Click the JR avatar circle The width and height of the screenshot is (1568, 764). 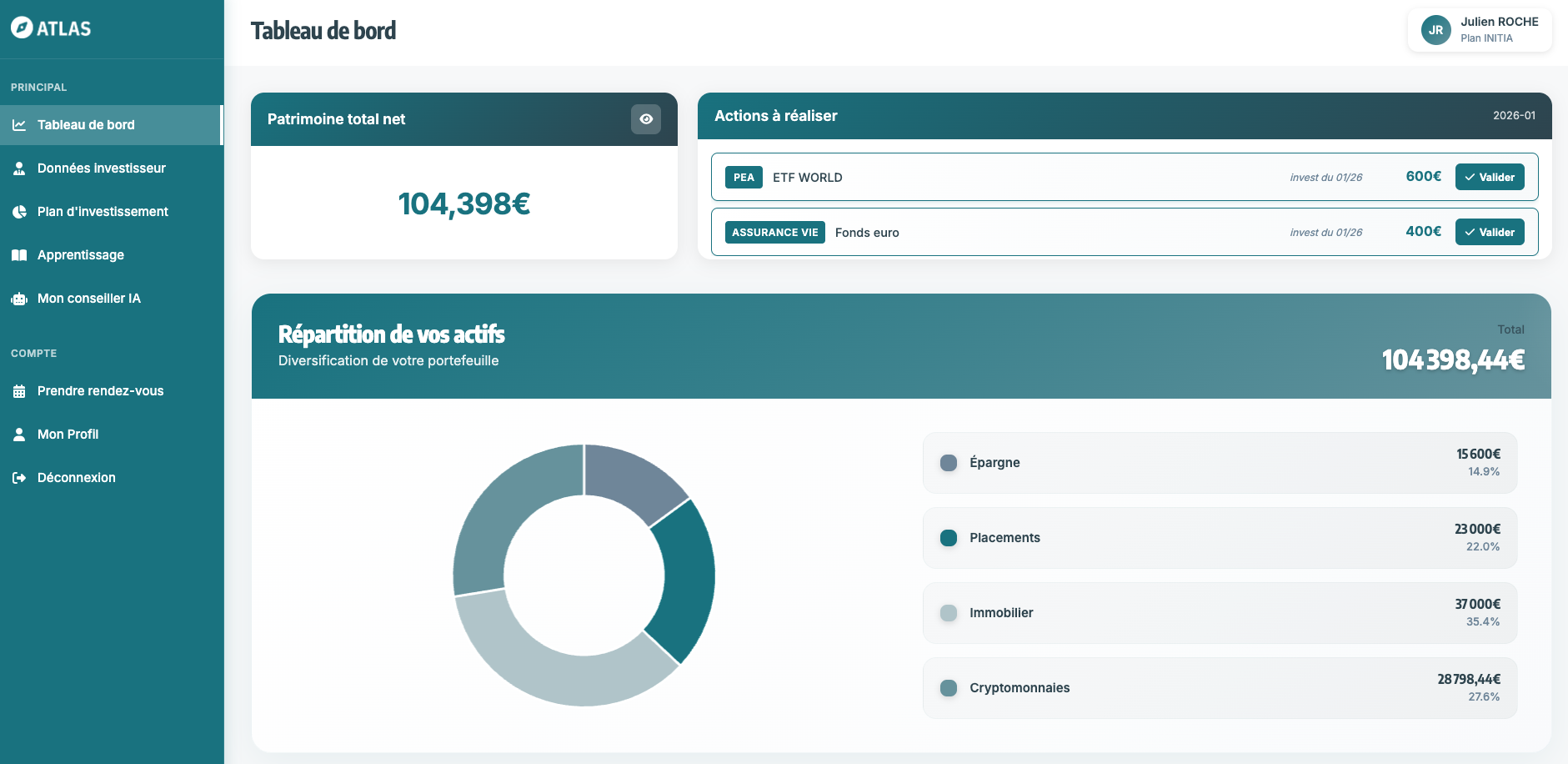1435,30
